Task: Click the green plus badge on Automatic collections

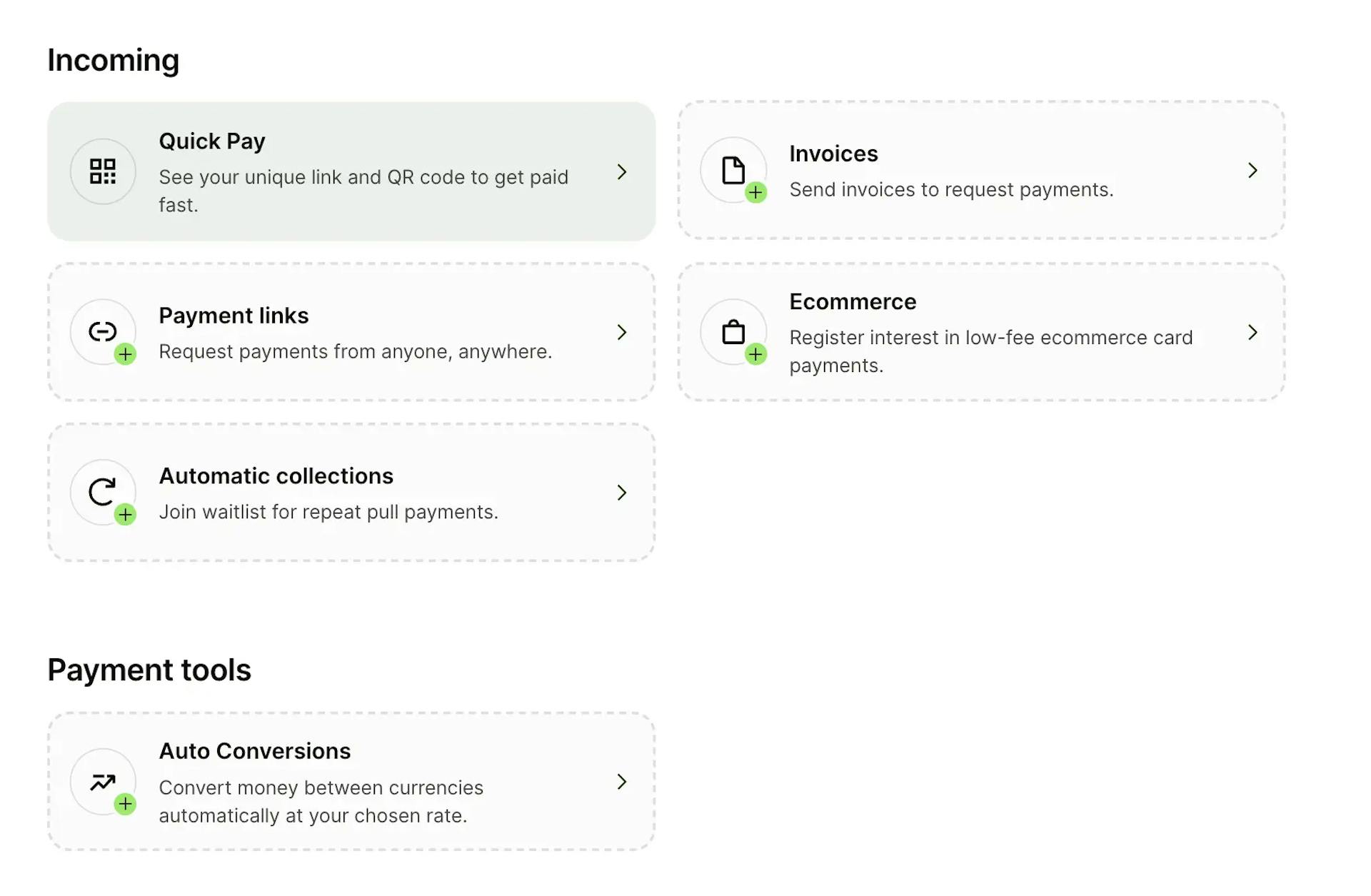Action: point(126,514)
